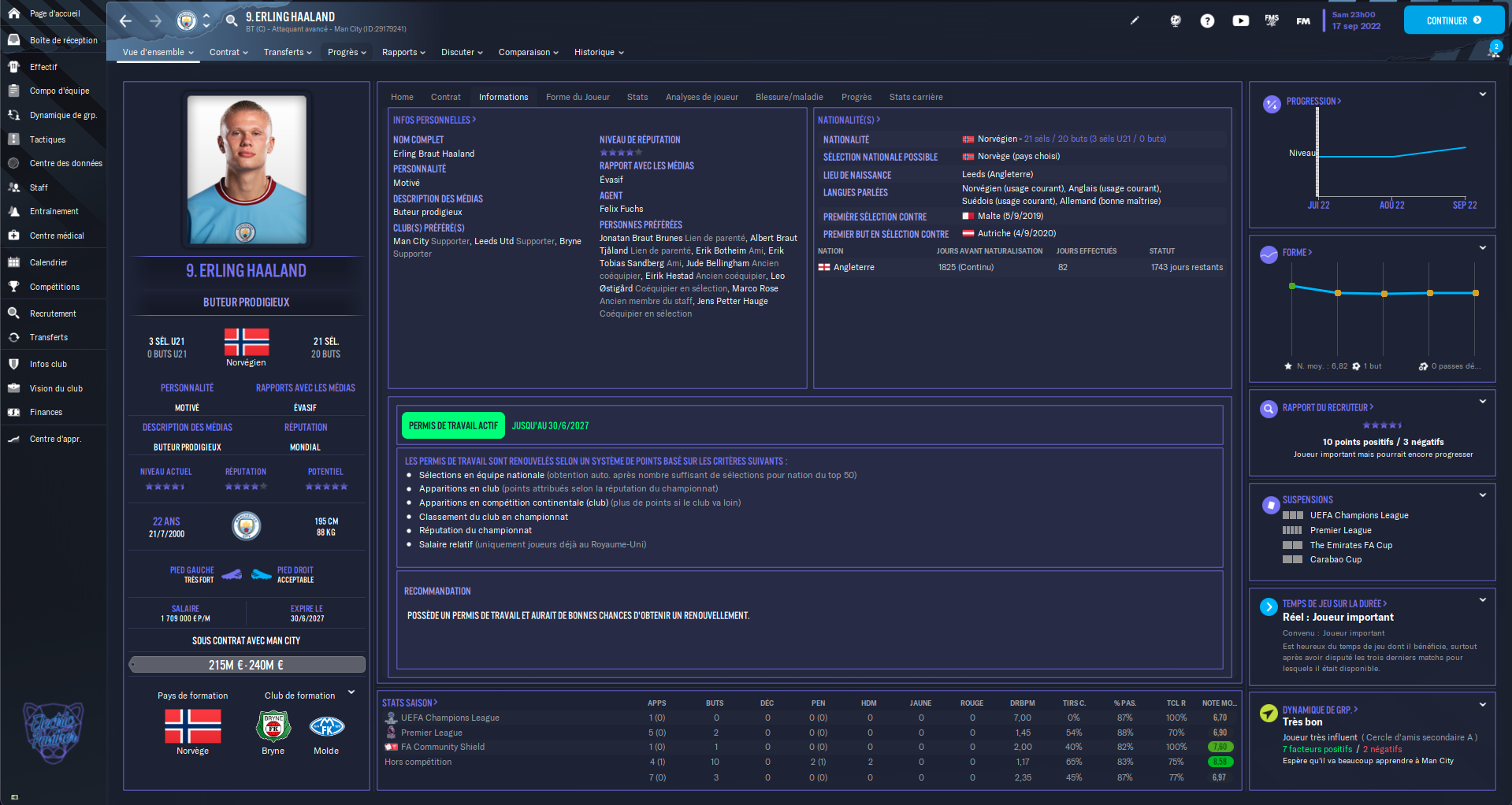Click the Carabao Cup suspension entry
The image size is (1512, 805).
[x=1336, y=559]
